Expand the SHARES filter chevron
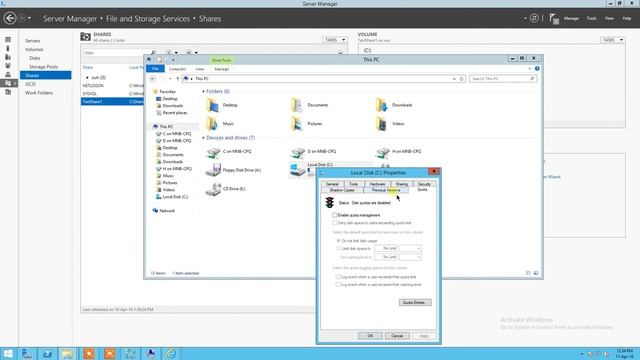This screenshot has height=360, width=640. 340,53
